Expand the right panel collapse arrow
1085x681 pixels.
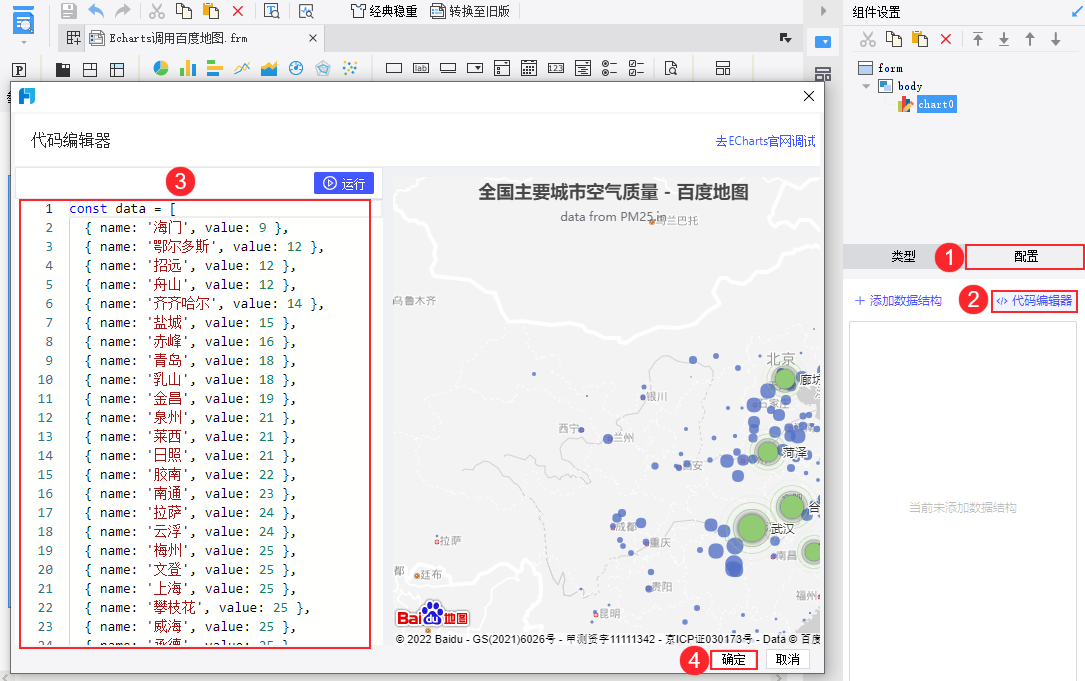tap(823, 11)
